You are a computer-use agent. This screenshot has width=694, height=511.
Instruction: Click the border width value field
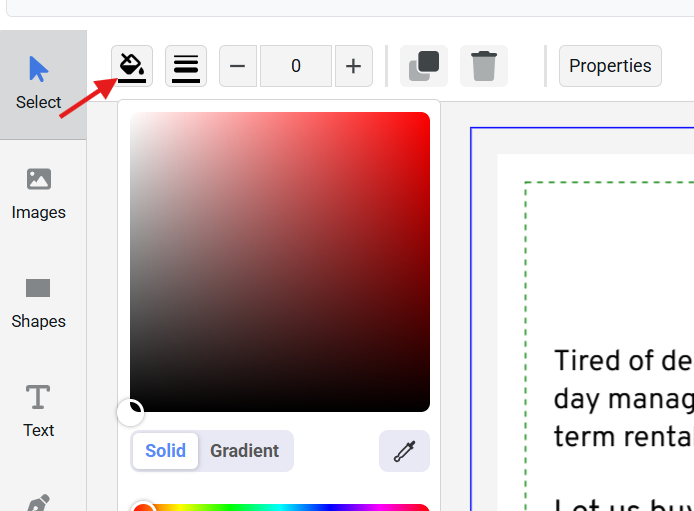(296, 66)
